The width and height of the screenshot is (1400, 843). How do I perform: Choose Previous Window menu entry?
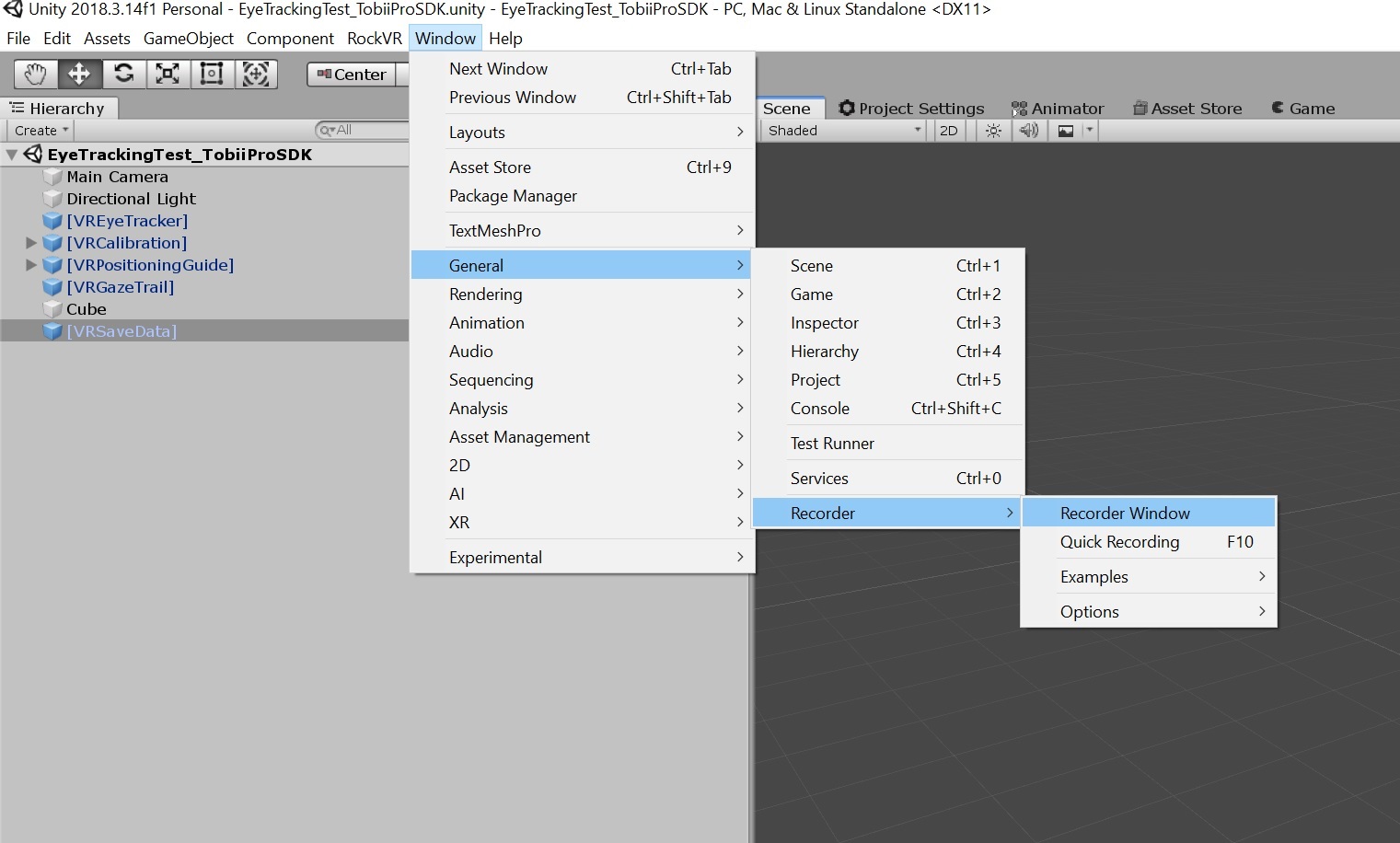582,98
